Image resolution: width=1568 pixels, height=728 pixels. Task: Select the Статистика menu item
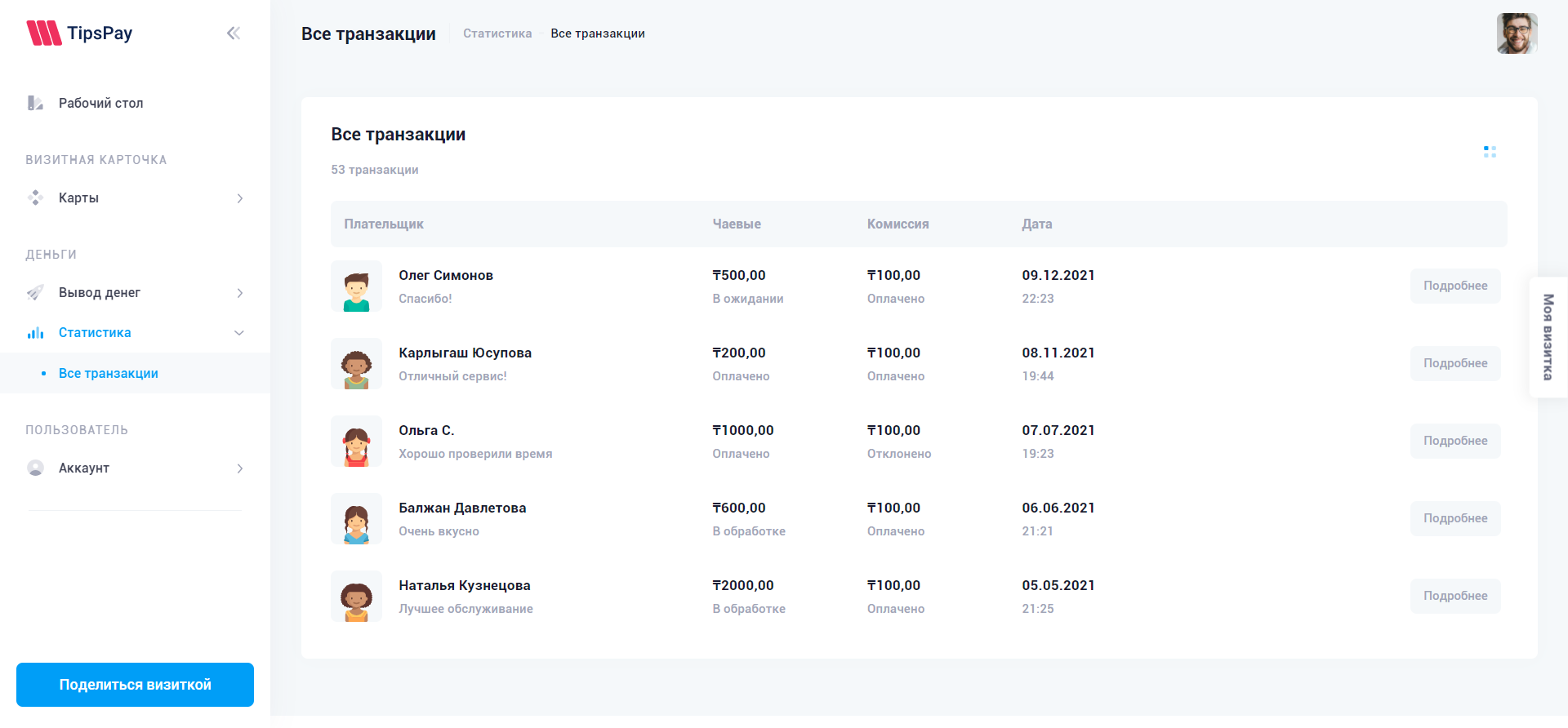[135, 332]
